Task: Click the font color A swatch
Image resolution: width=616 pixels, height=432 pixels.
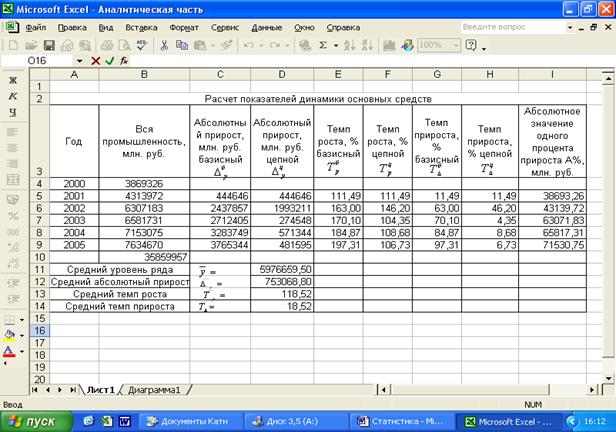Action: (x=10, y=351)
